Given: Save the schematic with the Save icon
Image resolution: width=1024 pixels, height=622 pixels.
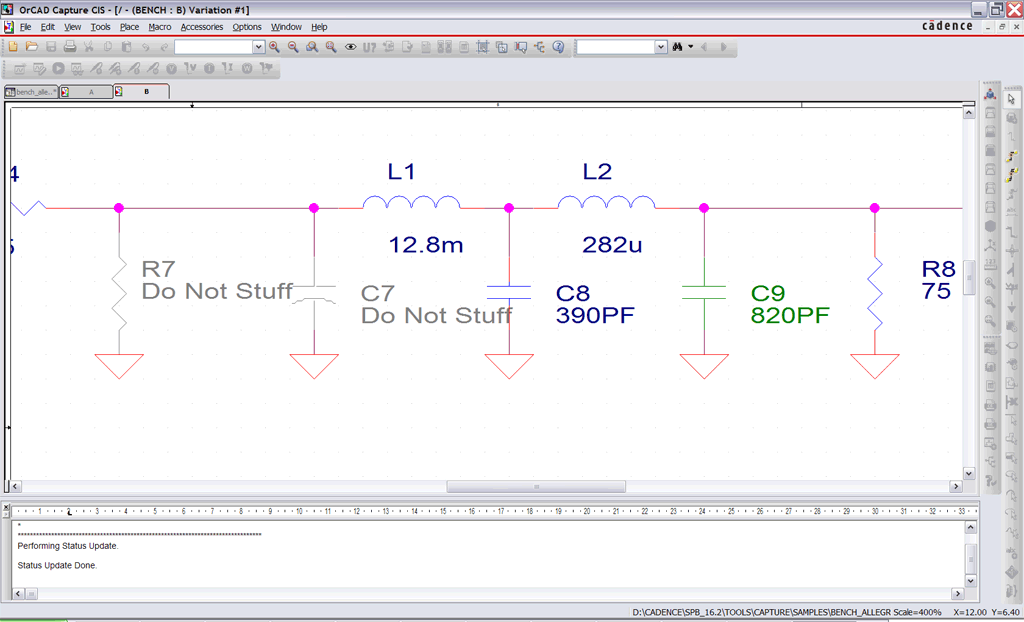Looking at the screenshot, I should pos(52,46).
